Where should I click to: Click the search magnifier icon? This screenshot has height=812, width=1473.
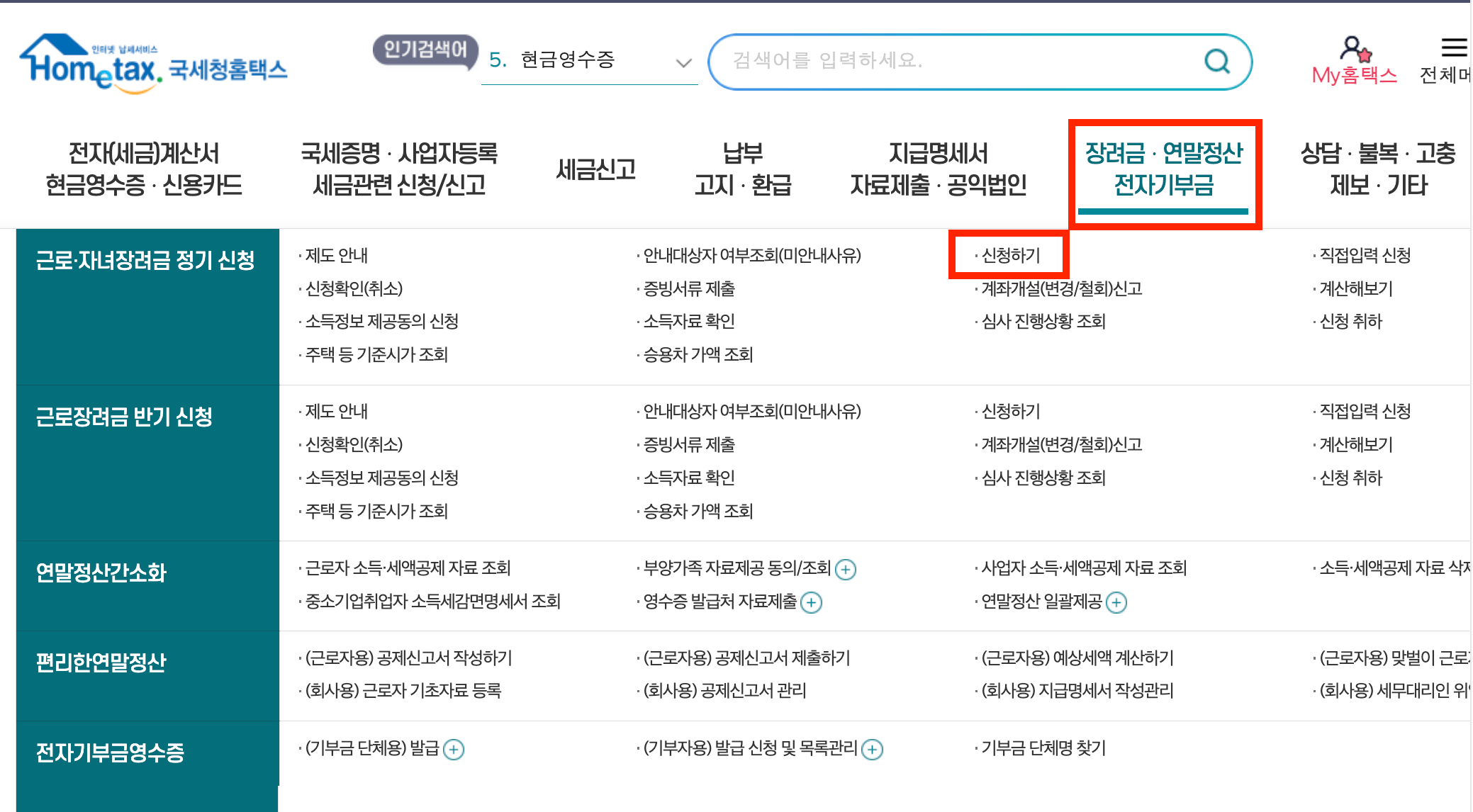(x=1216, y=62)
